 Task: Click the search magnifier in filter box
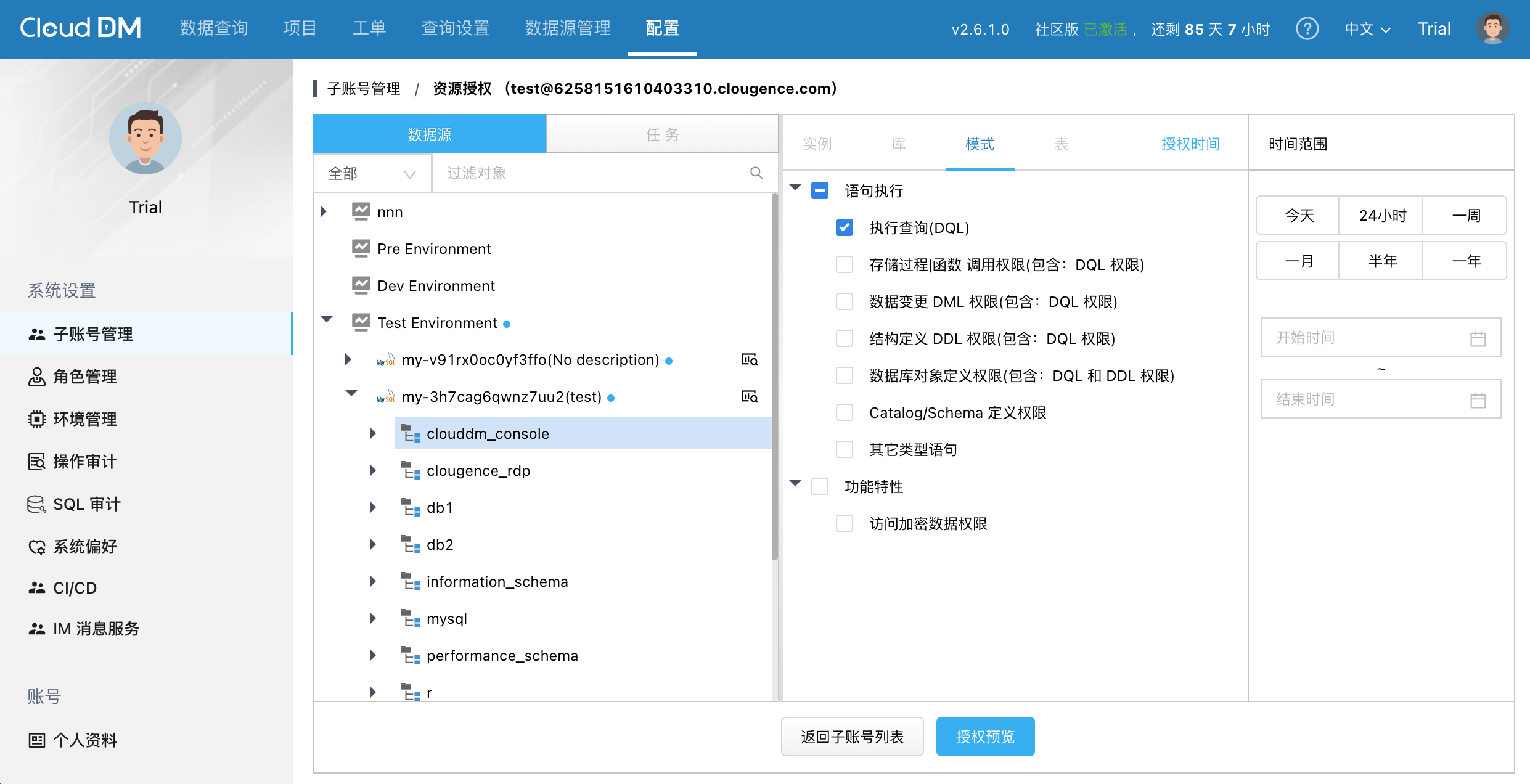756,173
